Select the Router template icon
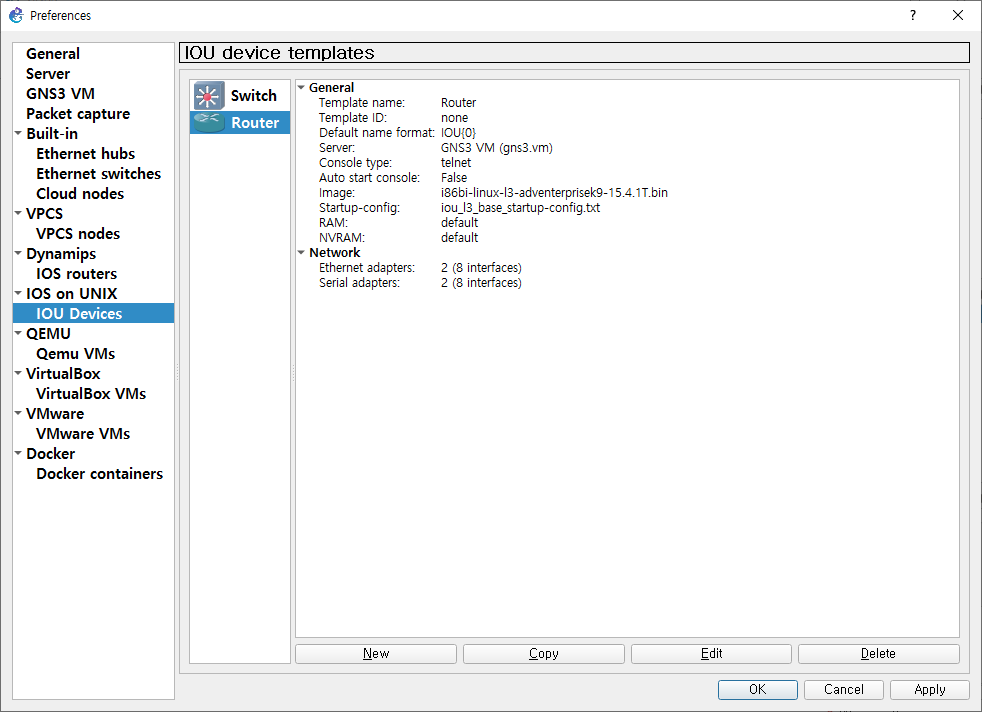The height and width of the screenshot is (712, 982). click(209, 122)
